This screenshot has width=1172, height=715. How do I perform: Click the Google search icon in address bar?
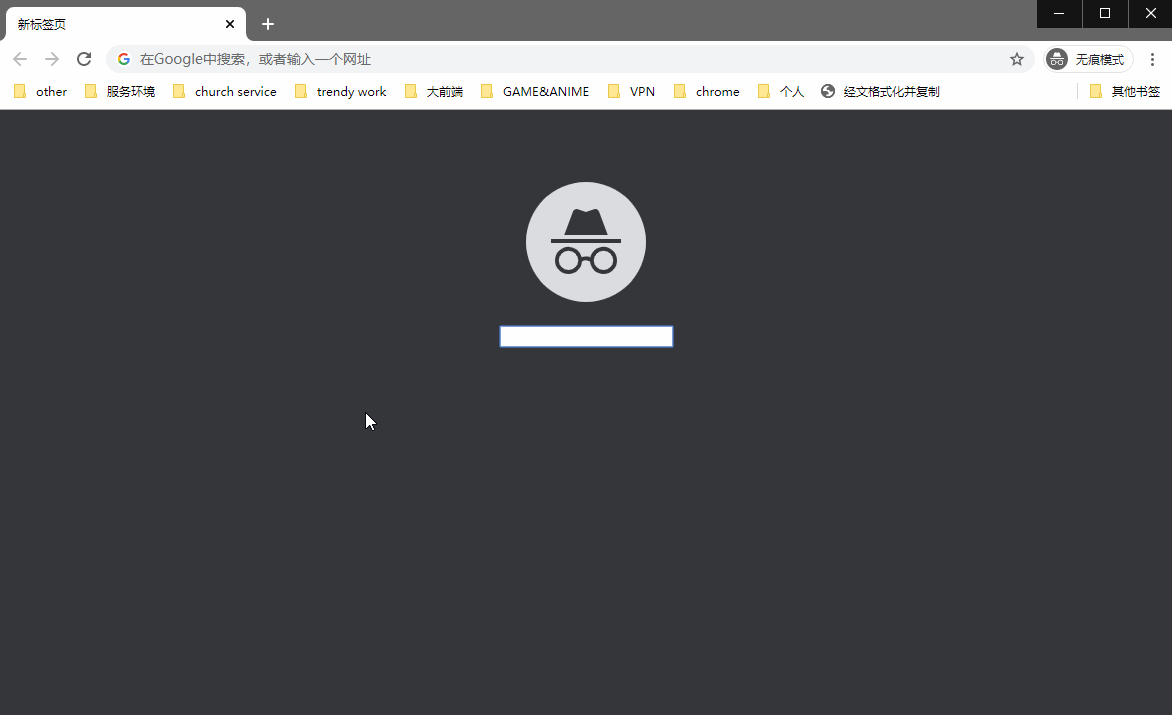point(123,59)
